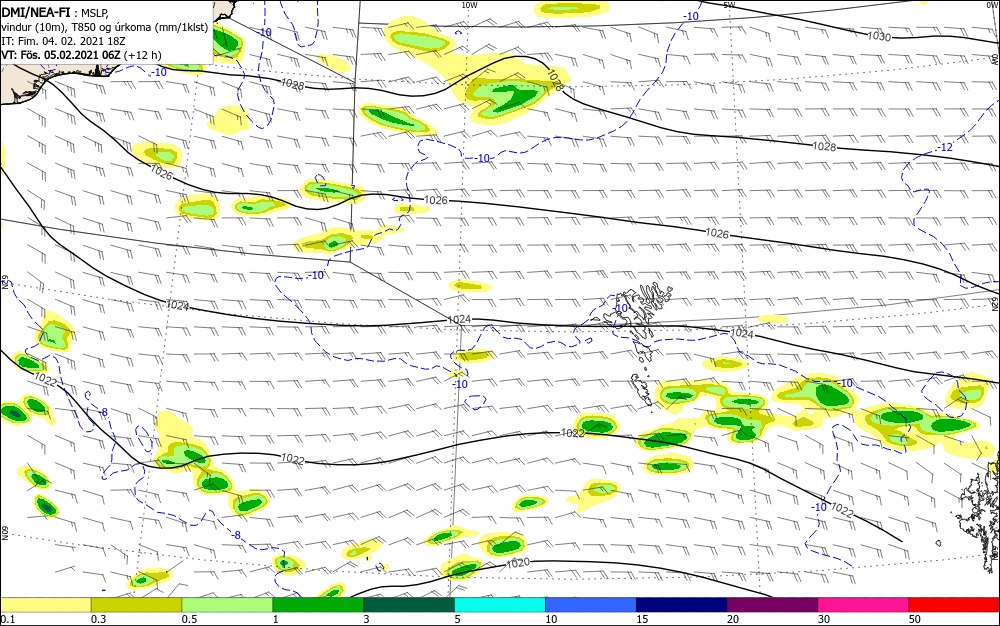Pick the cyan 5–10 legend swatch
The image size is (1000, 626).
click(x=500, y=604)
